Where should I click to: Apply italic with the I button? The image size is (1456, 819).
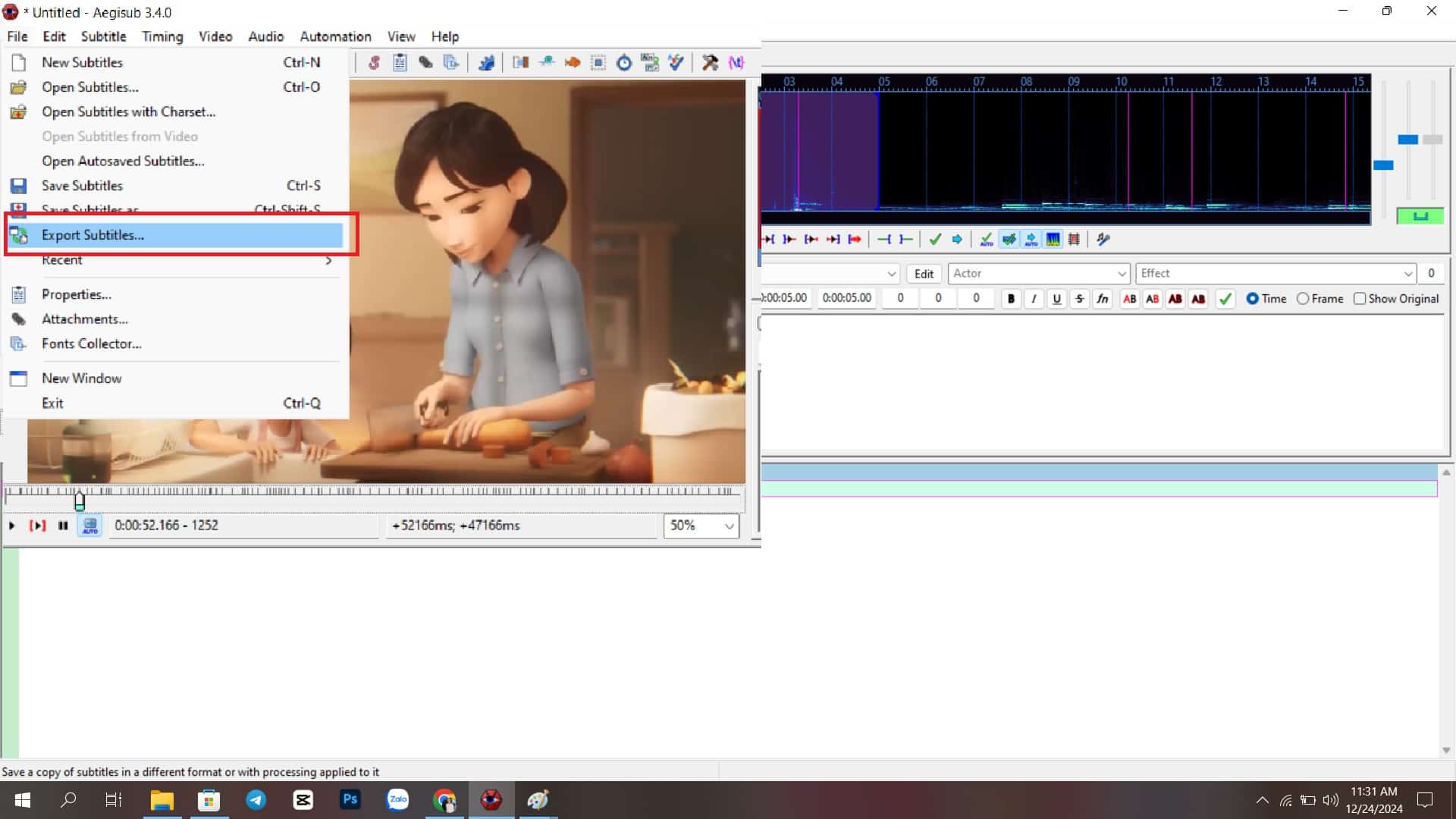[1034, 299]
